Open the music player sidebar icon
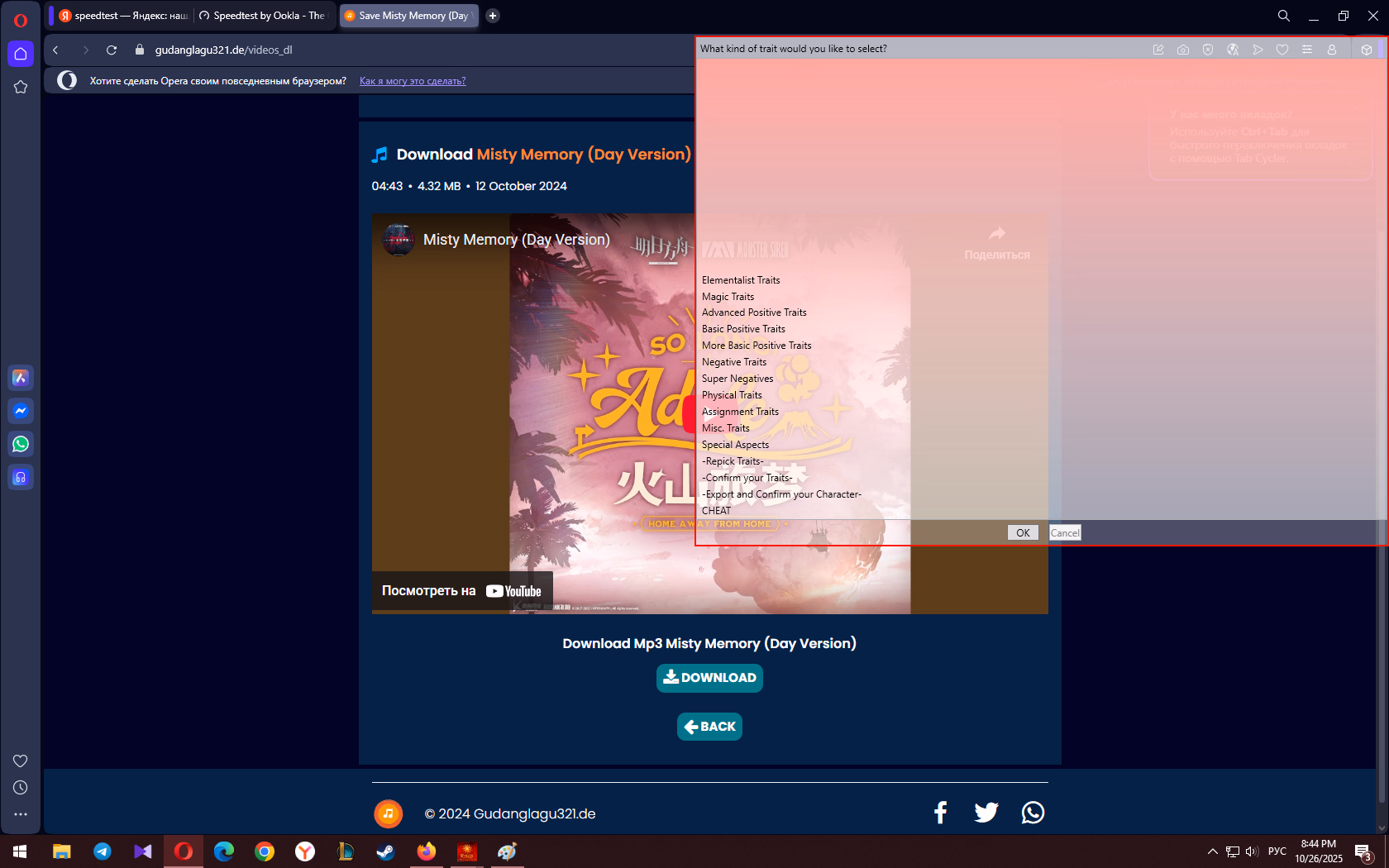 point(21,477)
